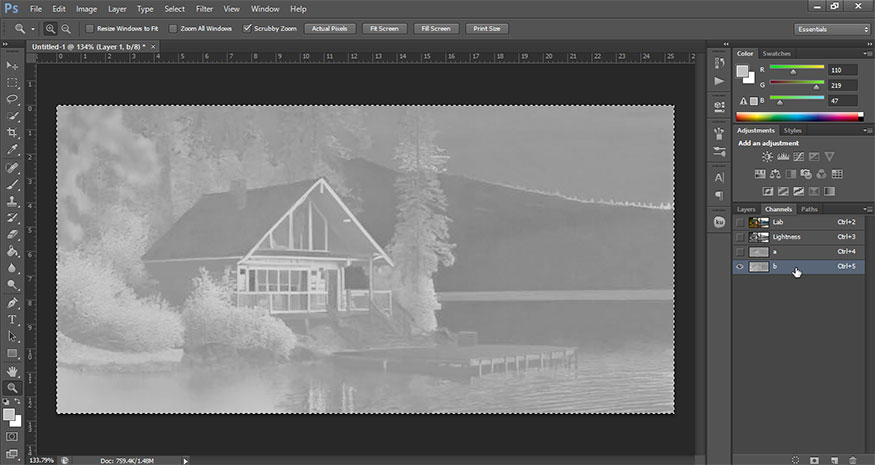Select the Move tool
The height and width of the screenshot is (465, 875).
point(13,65)
